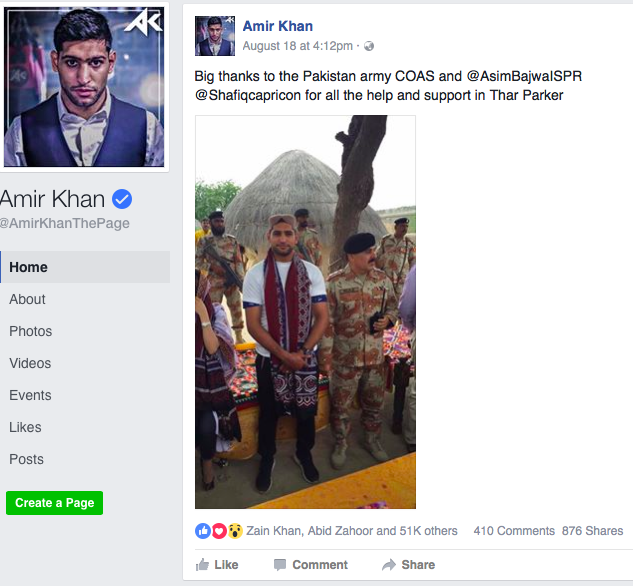Open the Events section
633x586 pixels.
pyautogui.click(x=30, y=395)
